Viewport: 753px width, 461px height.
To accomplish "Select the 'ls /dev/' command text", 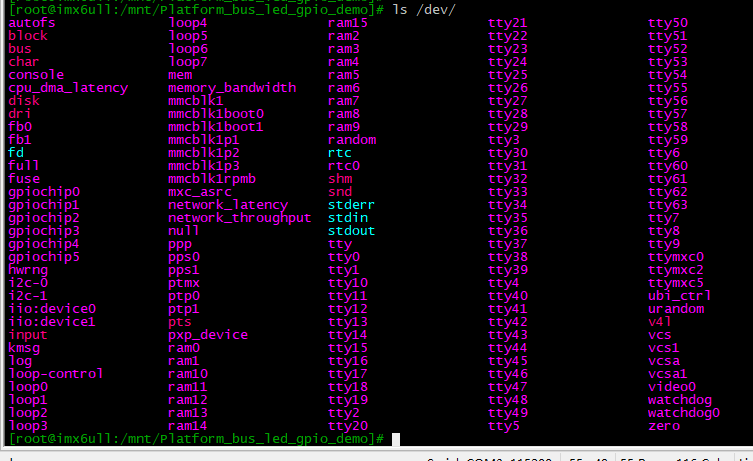I will [424, 10].
